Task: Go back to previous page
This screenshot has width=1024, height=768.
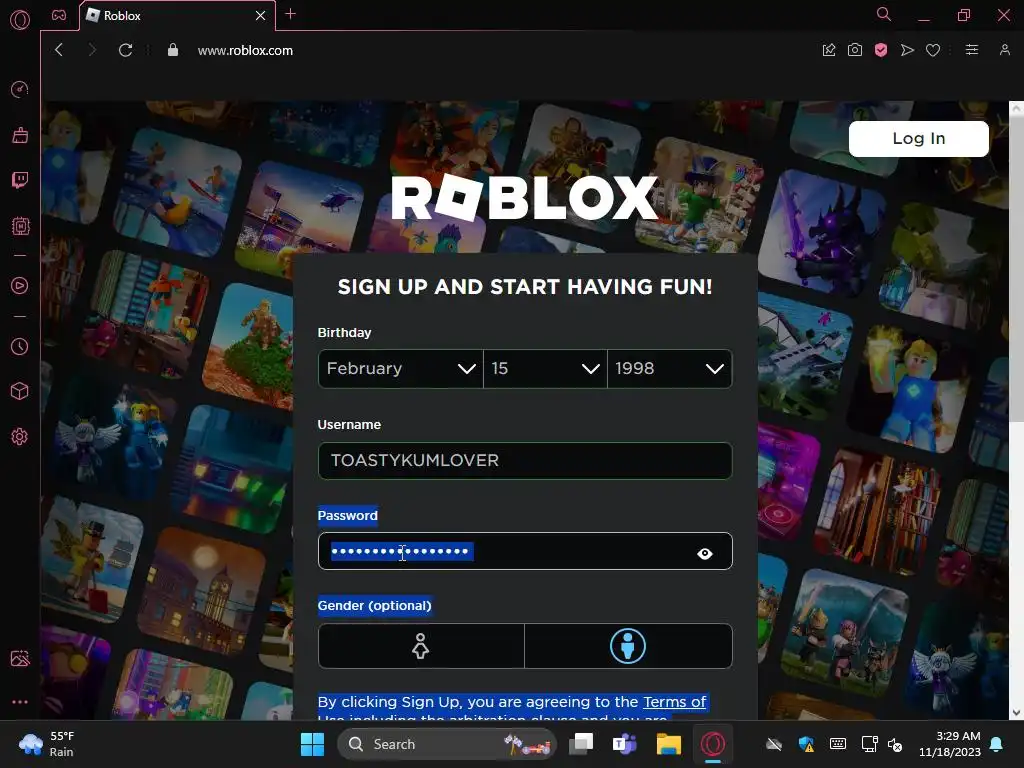Action: 59,50
